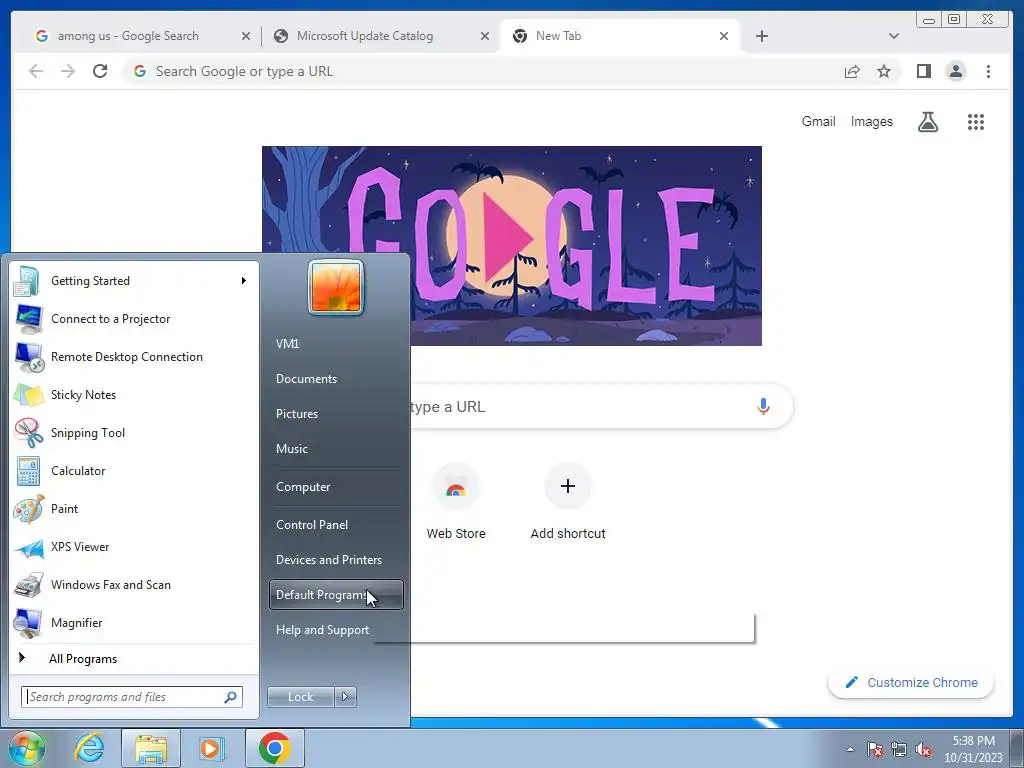Reload the page
Image resolution: width=1024 pixels, height=768 pixels.
(x=100, y=71)
